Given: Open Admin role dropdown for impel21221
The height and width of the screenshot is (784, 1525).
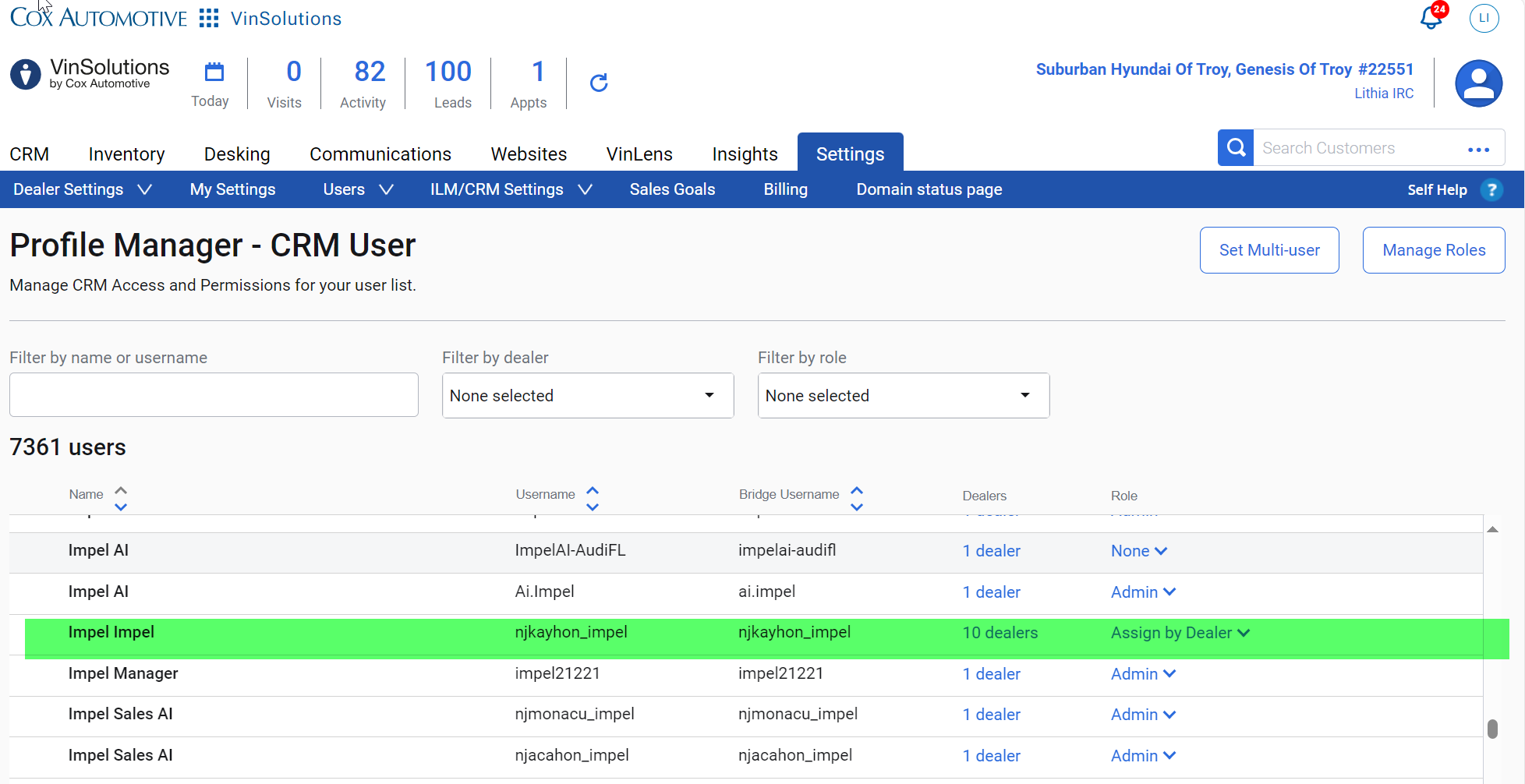Looking at the screenshot, I should point(1143,674).
